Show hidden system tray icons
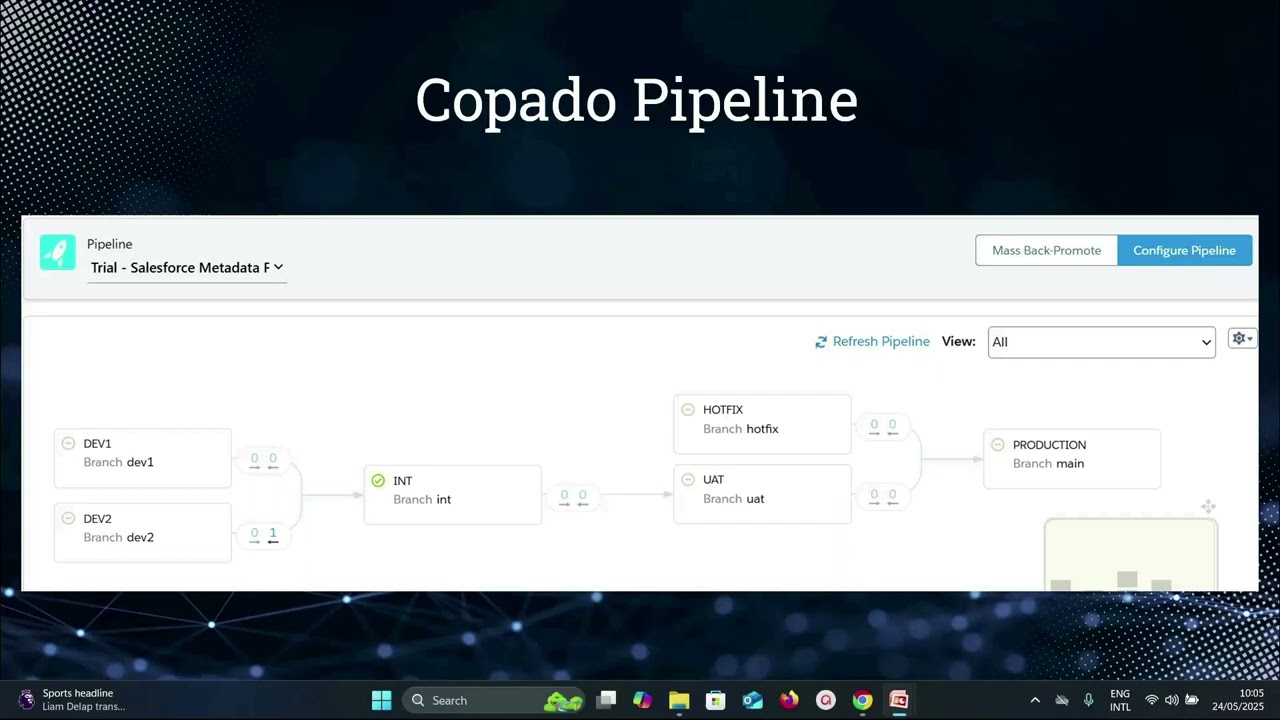The width and height of the screenshot is (1280, 720). (1035, 700)
